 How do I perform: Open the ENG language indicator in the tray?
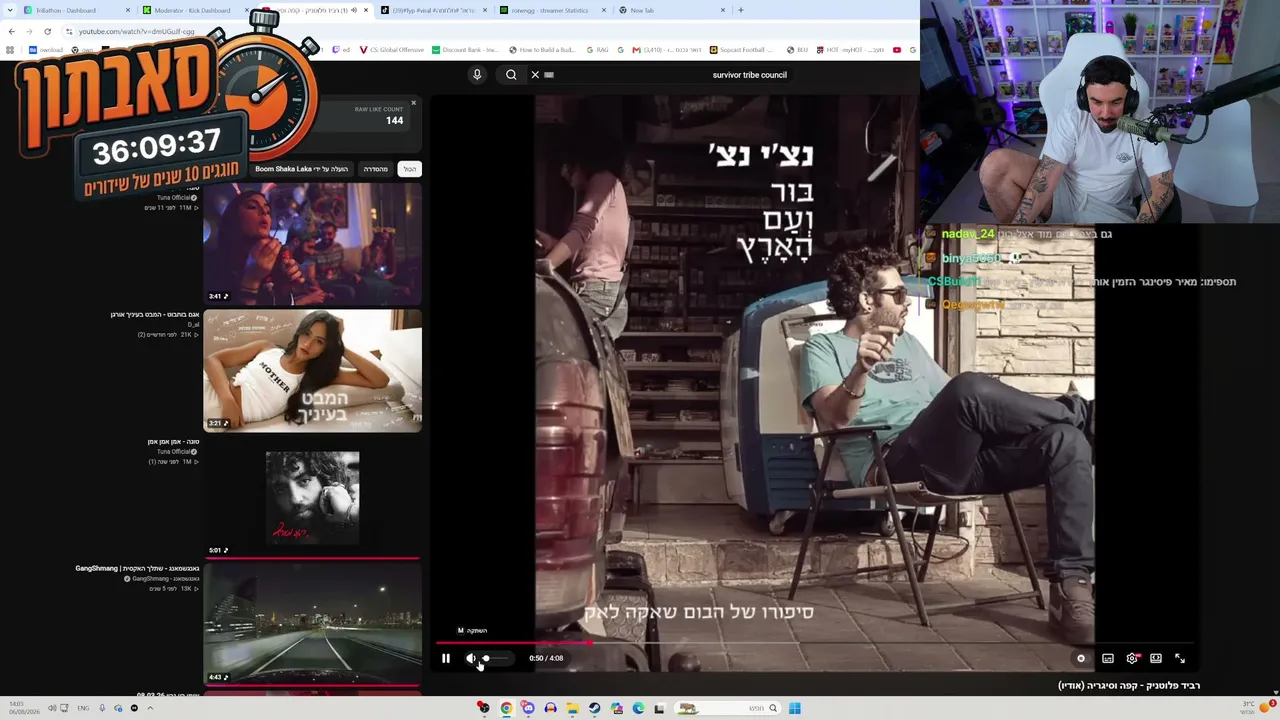(x=83, y=708)
